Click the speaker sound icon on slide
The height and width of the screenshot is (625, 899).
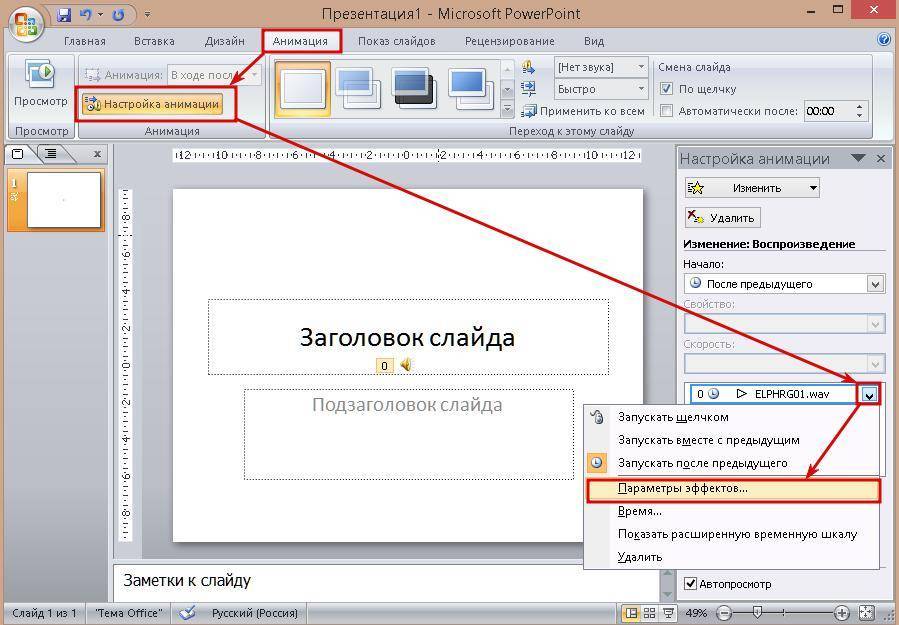[x=406, y=364]
